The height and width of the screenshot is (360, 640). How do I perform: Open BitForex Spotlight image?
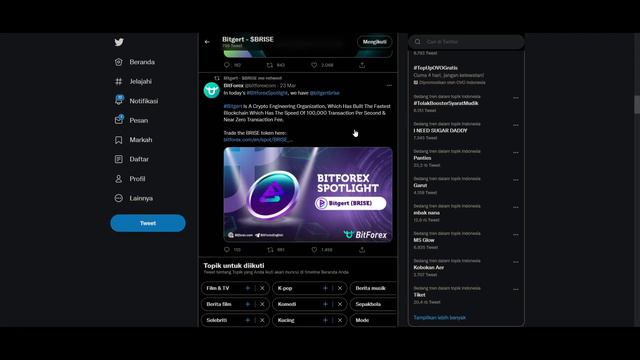pyautogui.click(x=308, y=194)
